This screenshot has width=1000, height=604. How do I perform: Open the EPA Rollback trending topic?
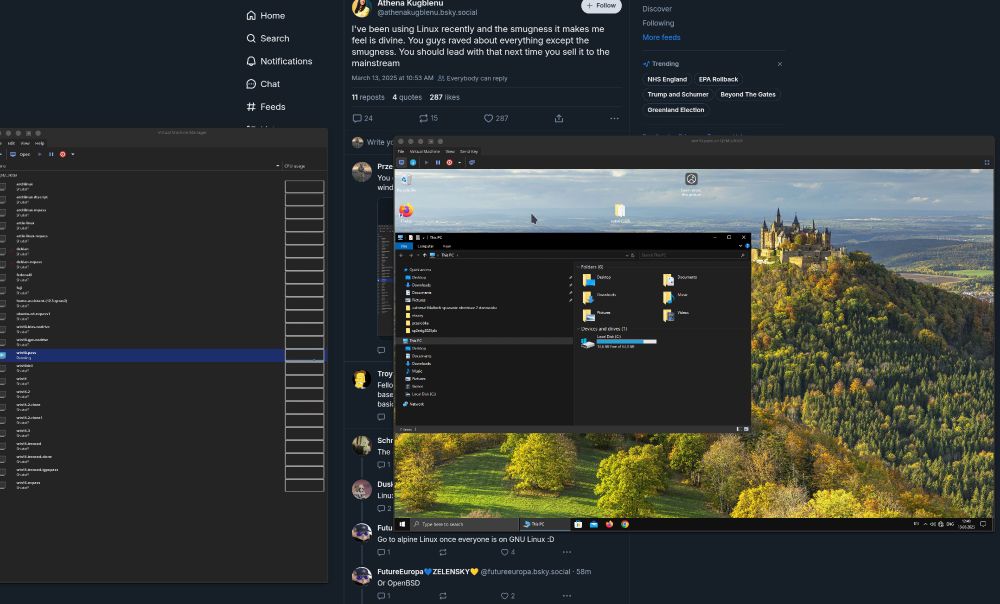click(x=718, y=79)
